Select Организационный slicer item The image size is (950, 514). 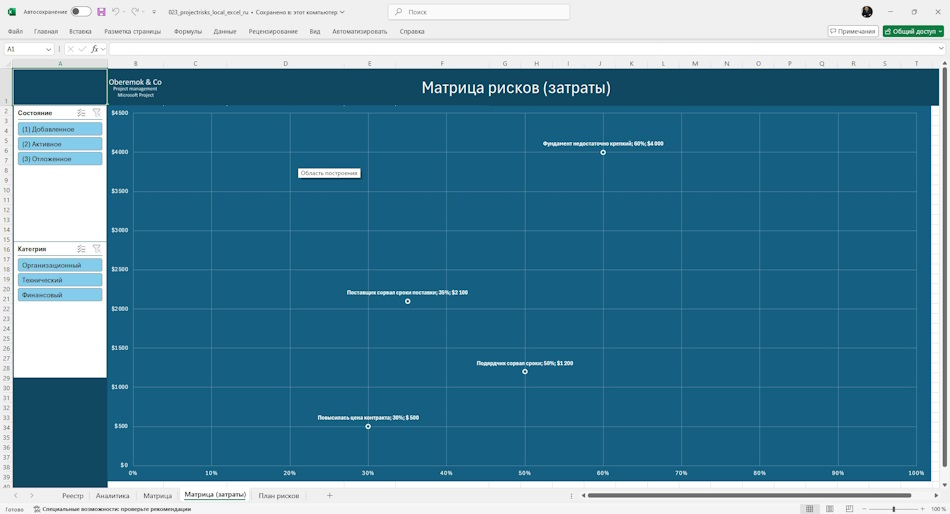tap(60, 265)
